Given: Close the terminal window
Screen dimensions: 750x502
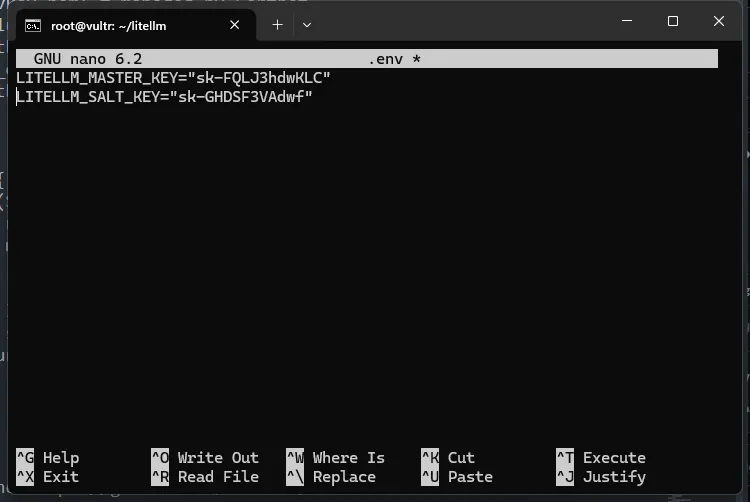Looking at the screenshot, I should point(718,21).
